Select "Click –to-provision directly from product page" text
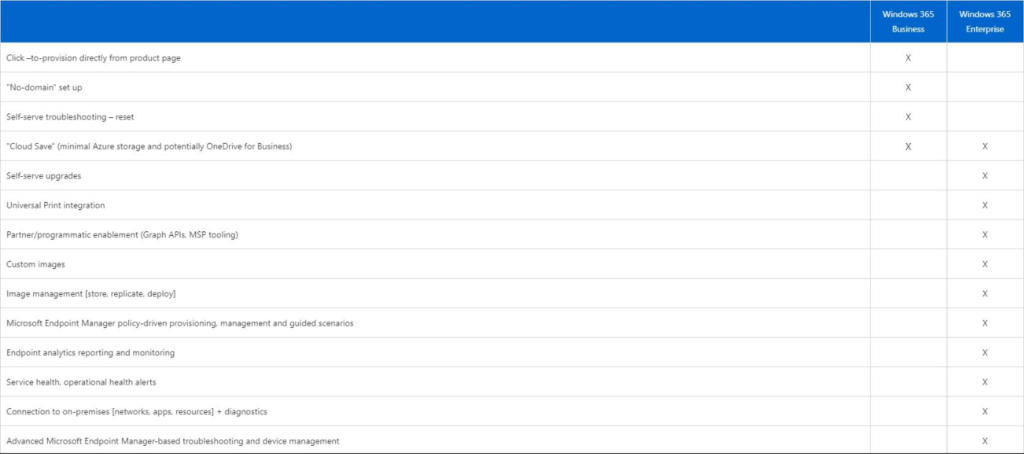The image size is (1024, 454). coord(93,57)
